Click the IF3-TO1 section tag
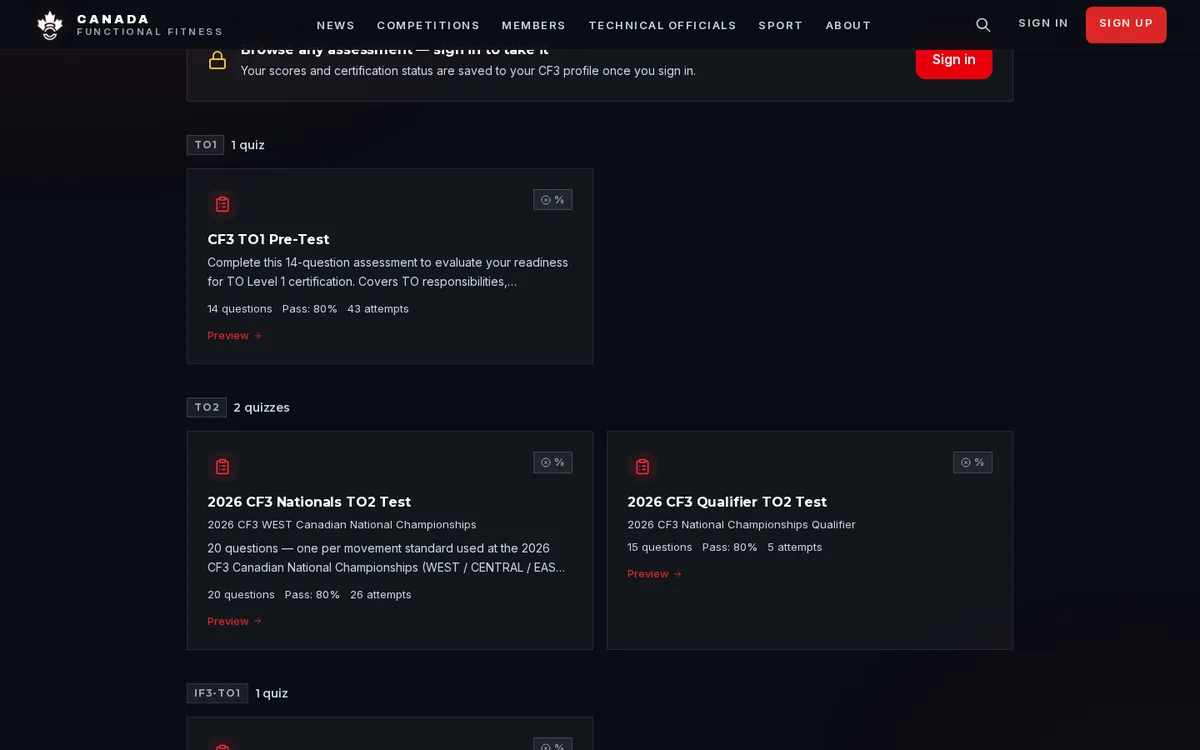Viewport: 1200px width, 750px height. (217, 693)
